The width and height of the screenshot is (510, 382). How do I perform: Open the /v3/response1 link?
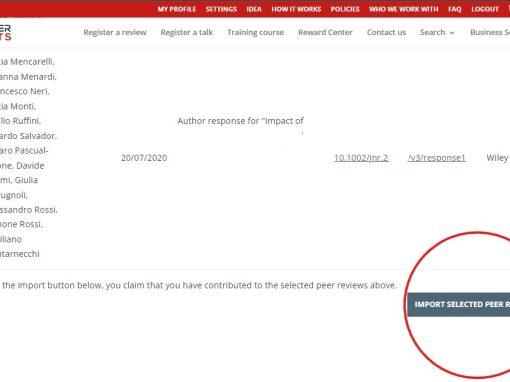tap(436, 158)
